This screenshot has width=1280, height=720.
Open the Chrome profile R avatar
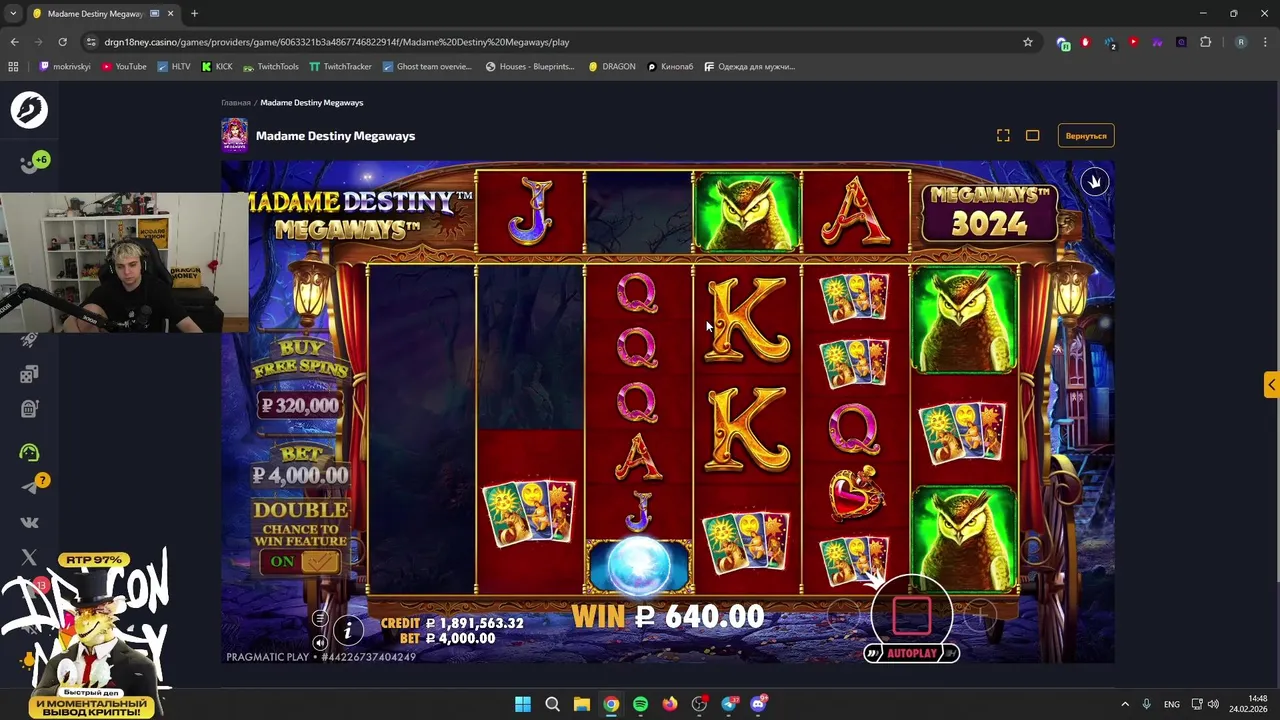[1241, 42]
